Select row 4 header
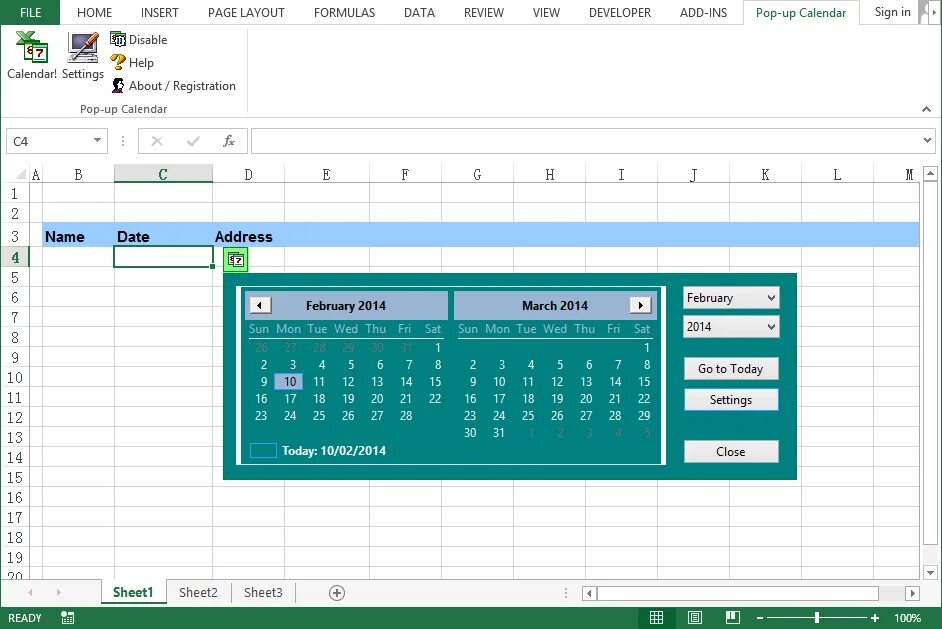The image size is (942, 629). tap(15, 257)
